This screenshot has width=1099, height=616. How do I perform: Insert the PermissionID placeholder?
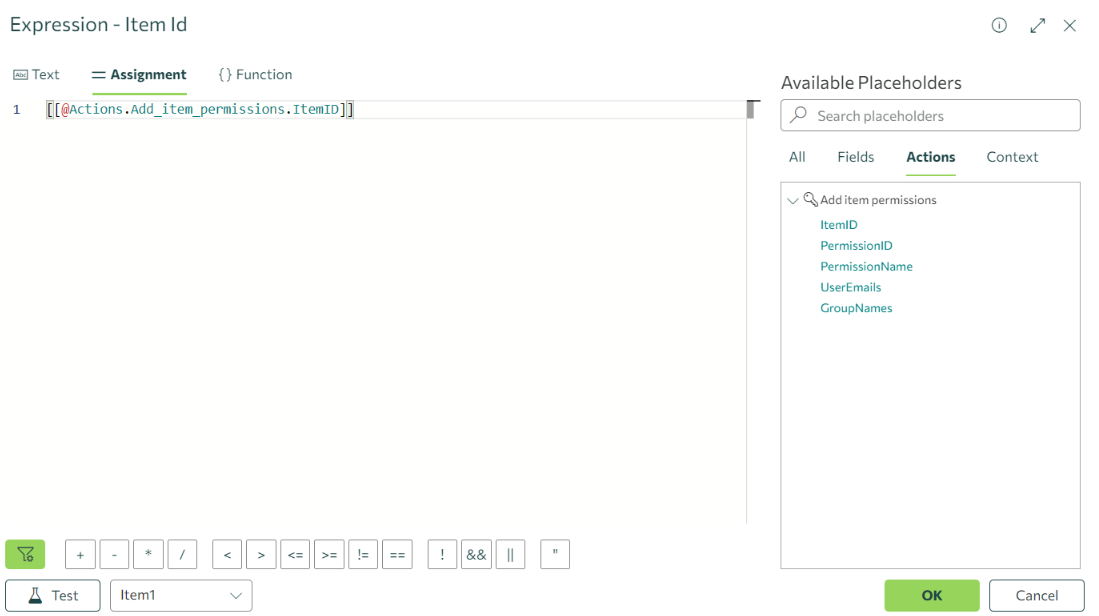click(856, 246)
